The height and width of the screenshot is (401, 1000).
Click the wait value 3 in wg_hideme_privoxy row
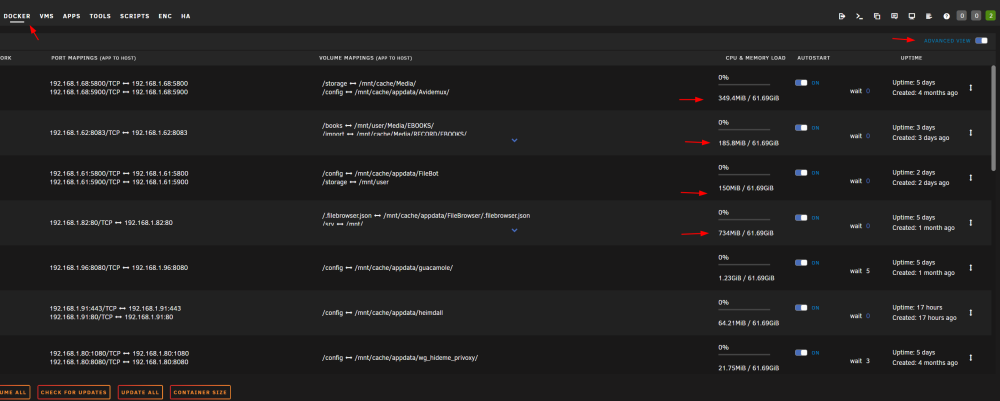[x=868, y=361]
